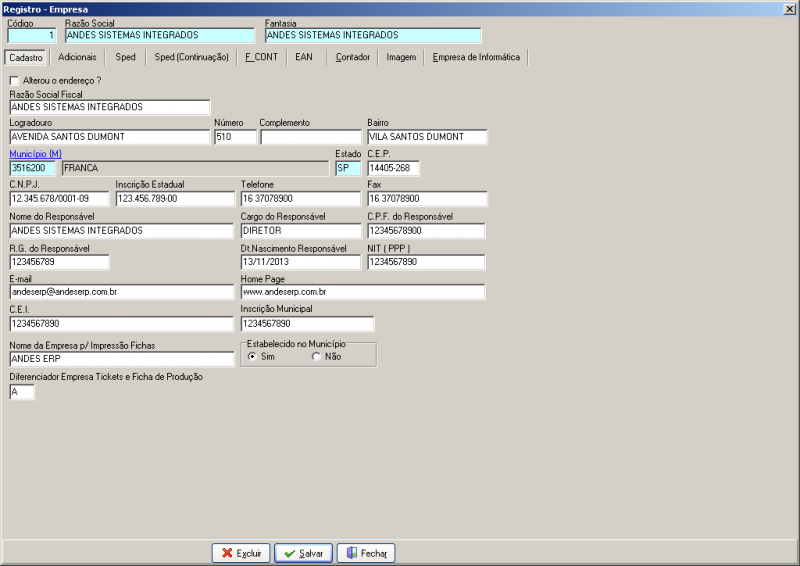Open the Empresa de Informática tab
The height and width of the screenshot is (566, 800).
tap(476, 57)
